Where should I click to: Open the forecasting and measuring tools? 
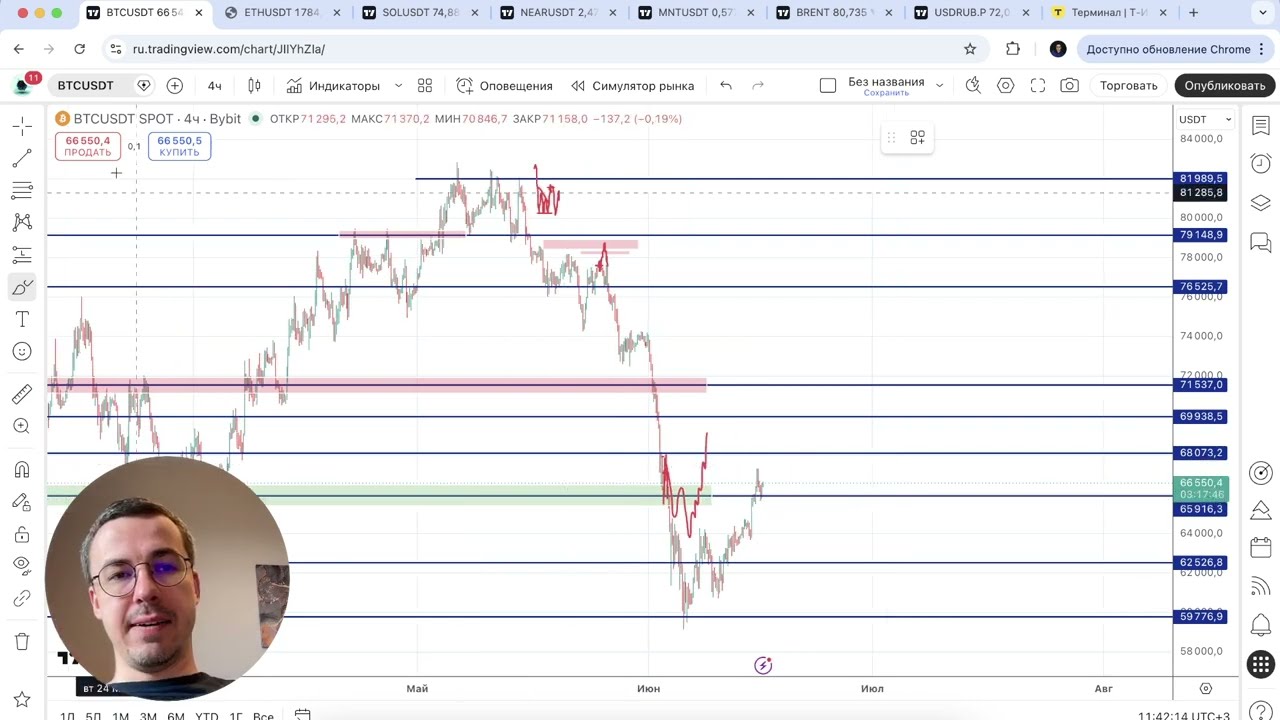(x=22, y=254)
